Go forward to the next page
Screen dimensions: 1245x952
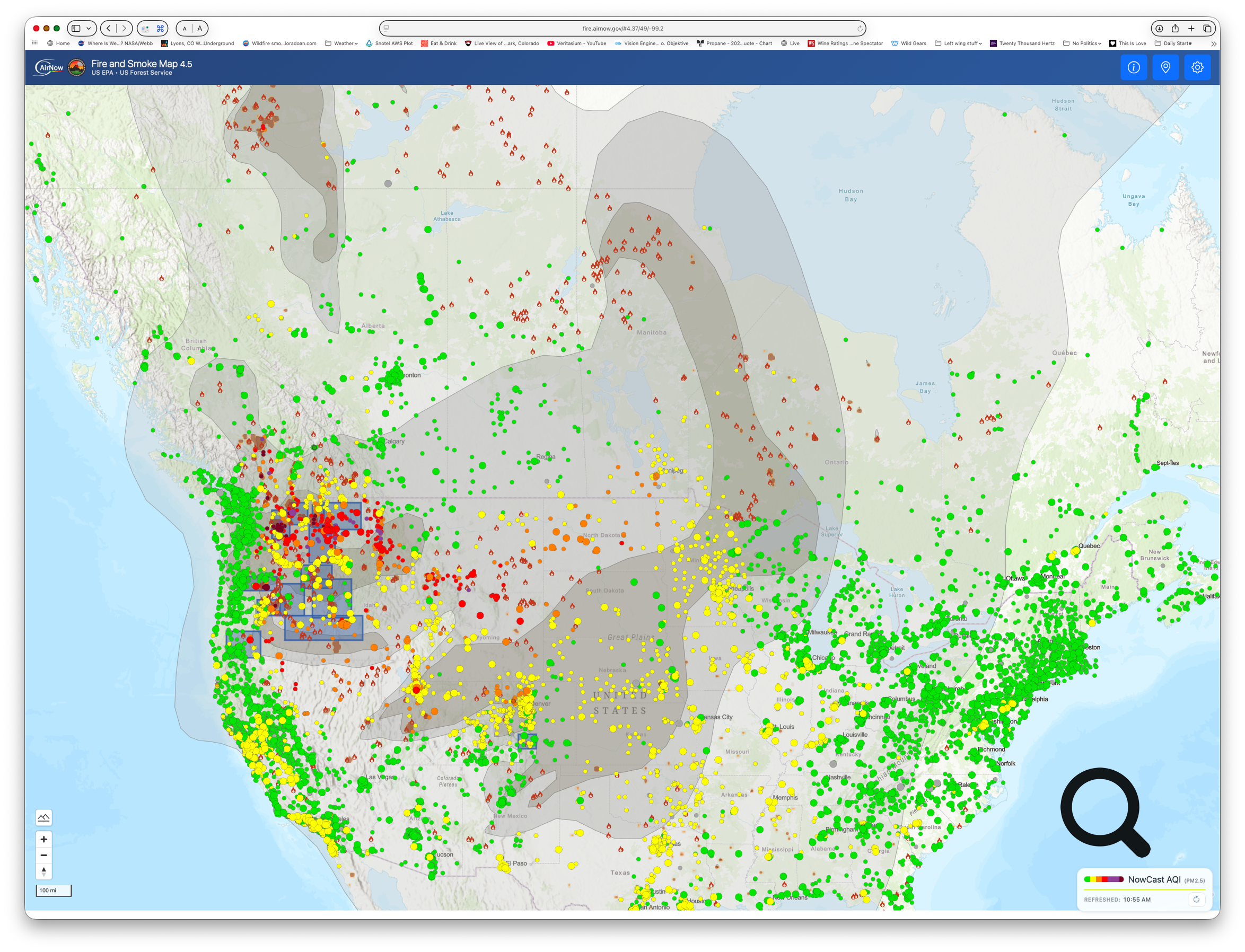point(124,28)
